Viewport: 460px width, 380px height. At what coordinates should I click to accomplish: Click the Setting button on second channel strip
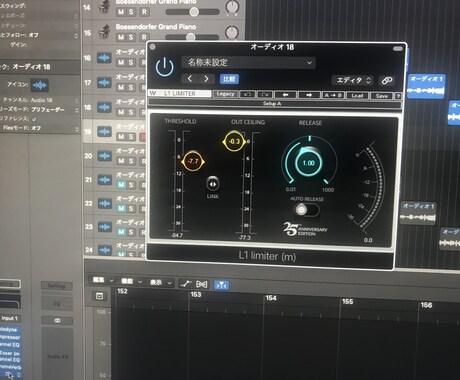click(x=56, y=286)
